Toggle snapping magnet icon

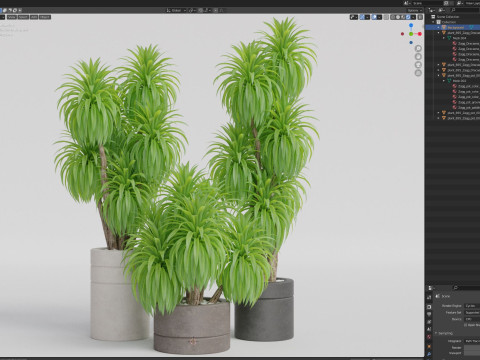pos(200,10)
